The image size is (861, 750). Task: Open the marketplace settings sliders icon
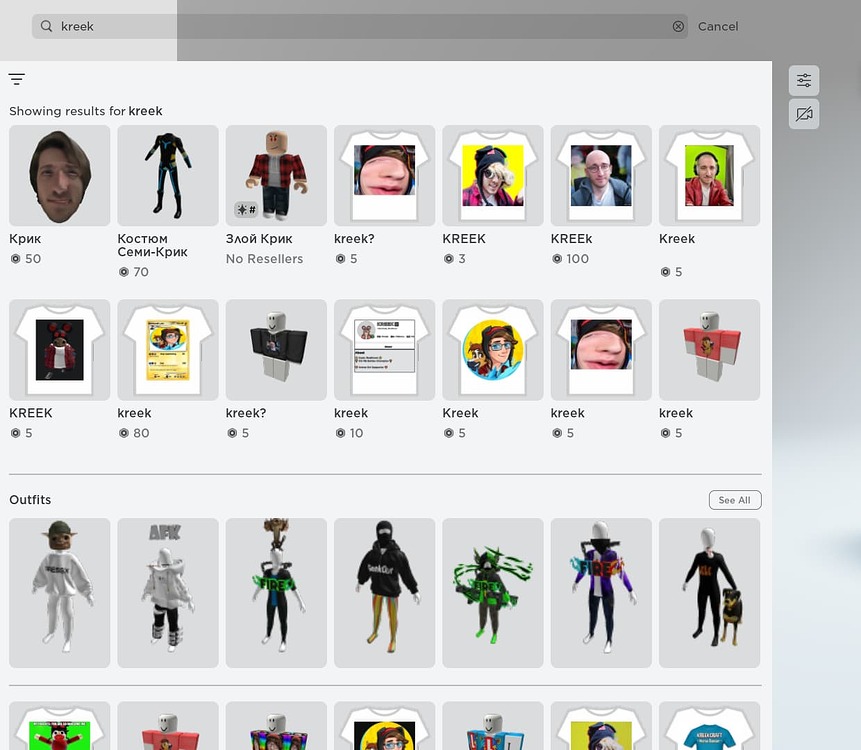[803, 80]
